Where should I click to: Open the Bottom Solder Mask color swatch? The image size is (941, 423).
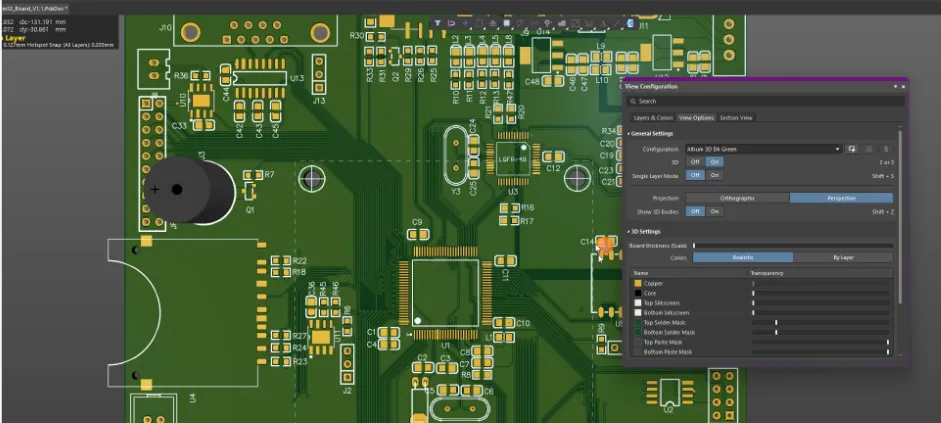click(x=637, y=332)
